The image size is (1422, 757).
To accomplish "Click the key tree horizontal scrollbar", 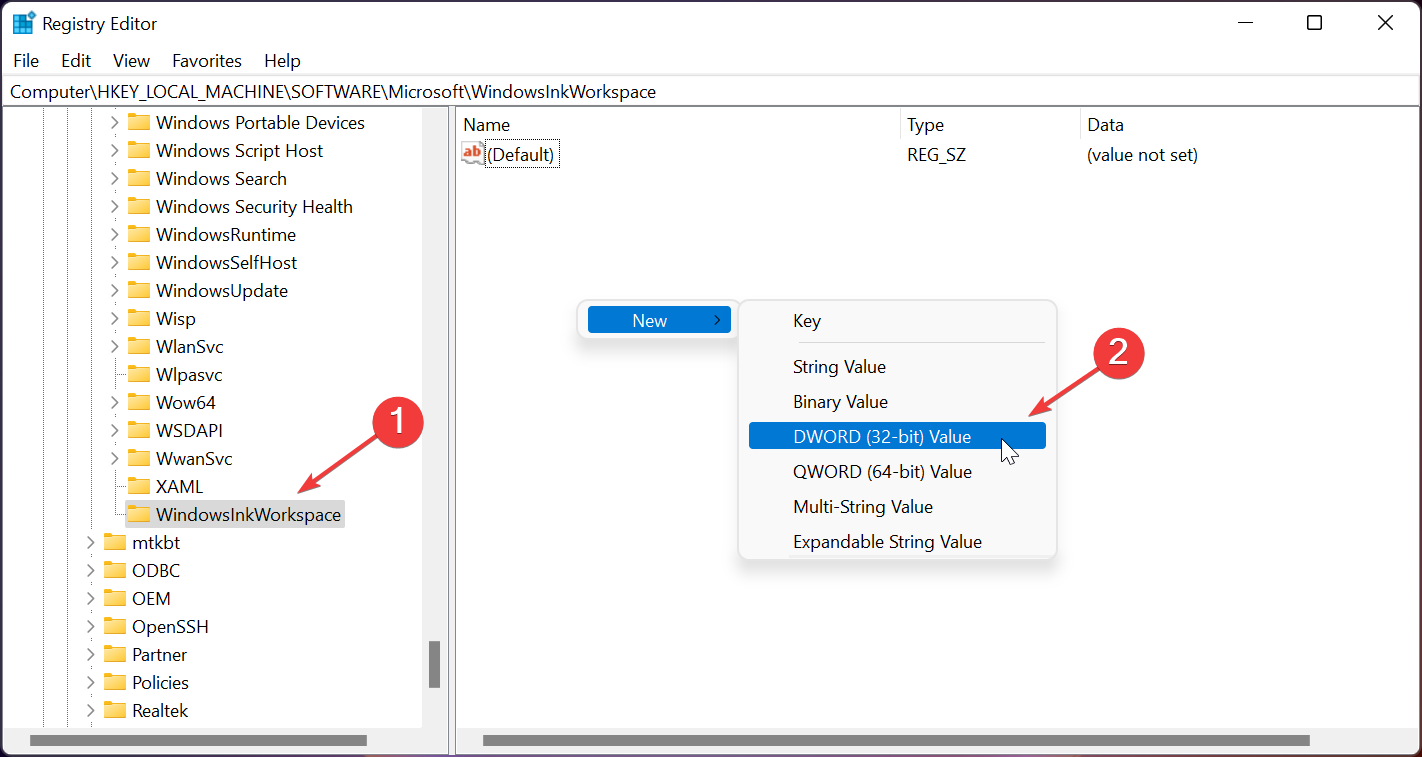I will (199, 741).
